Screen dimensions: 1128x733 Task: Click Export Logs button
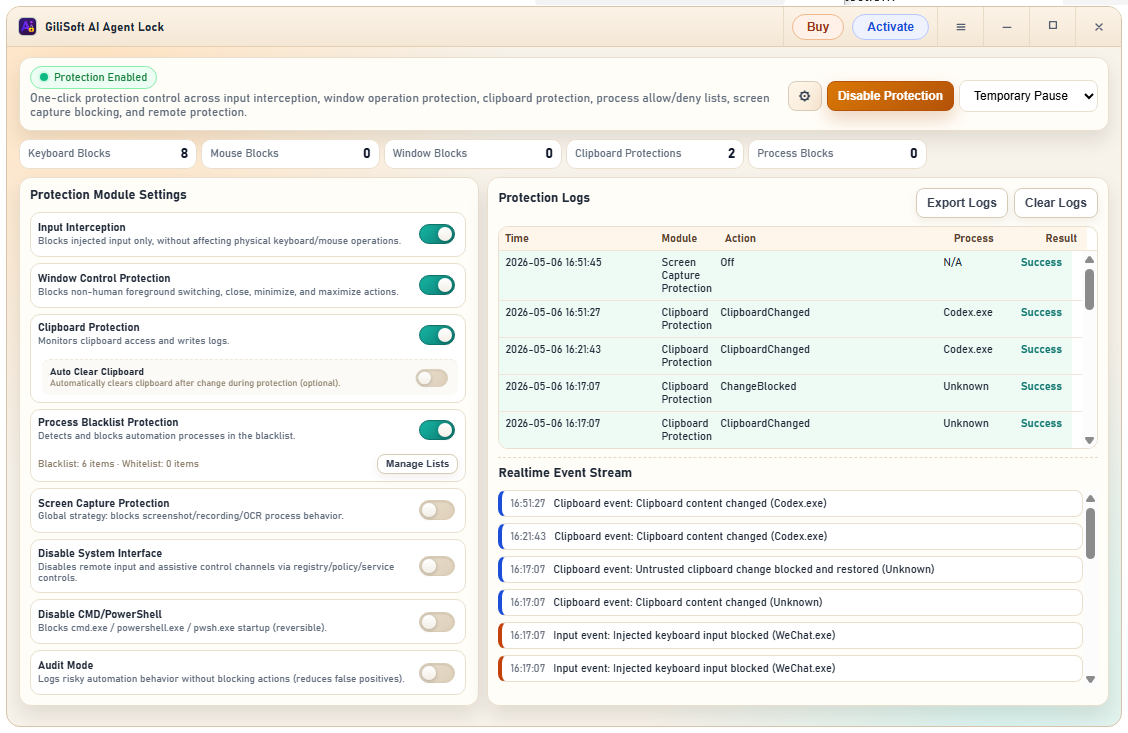(x=962, y=203)
